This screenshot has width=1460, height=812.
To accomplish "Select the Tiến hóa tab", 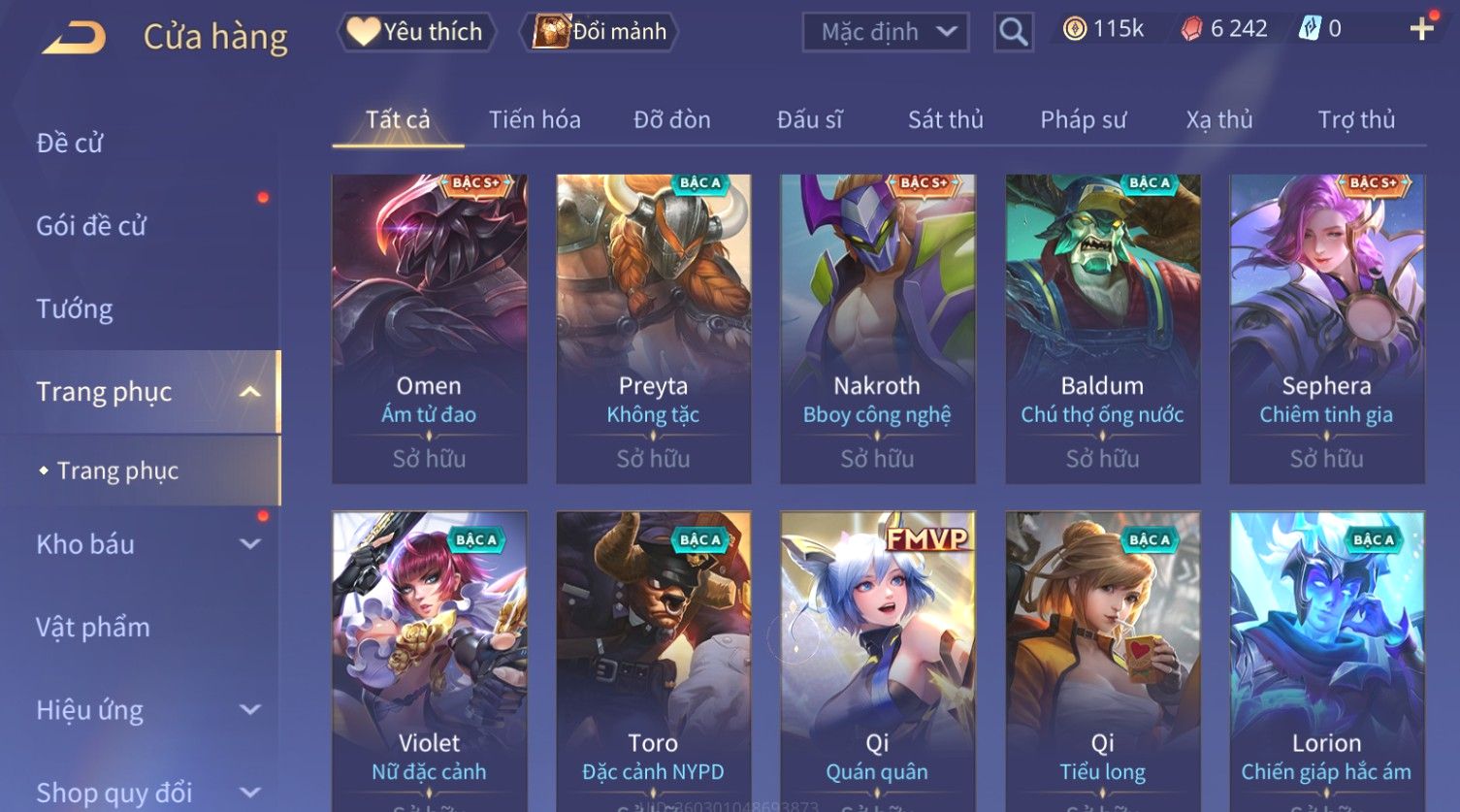I will (x=535, y=119).
